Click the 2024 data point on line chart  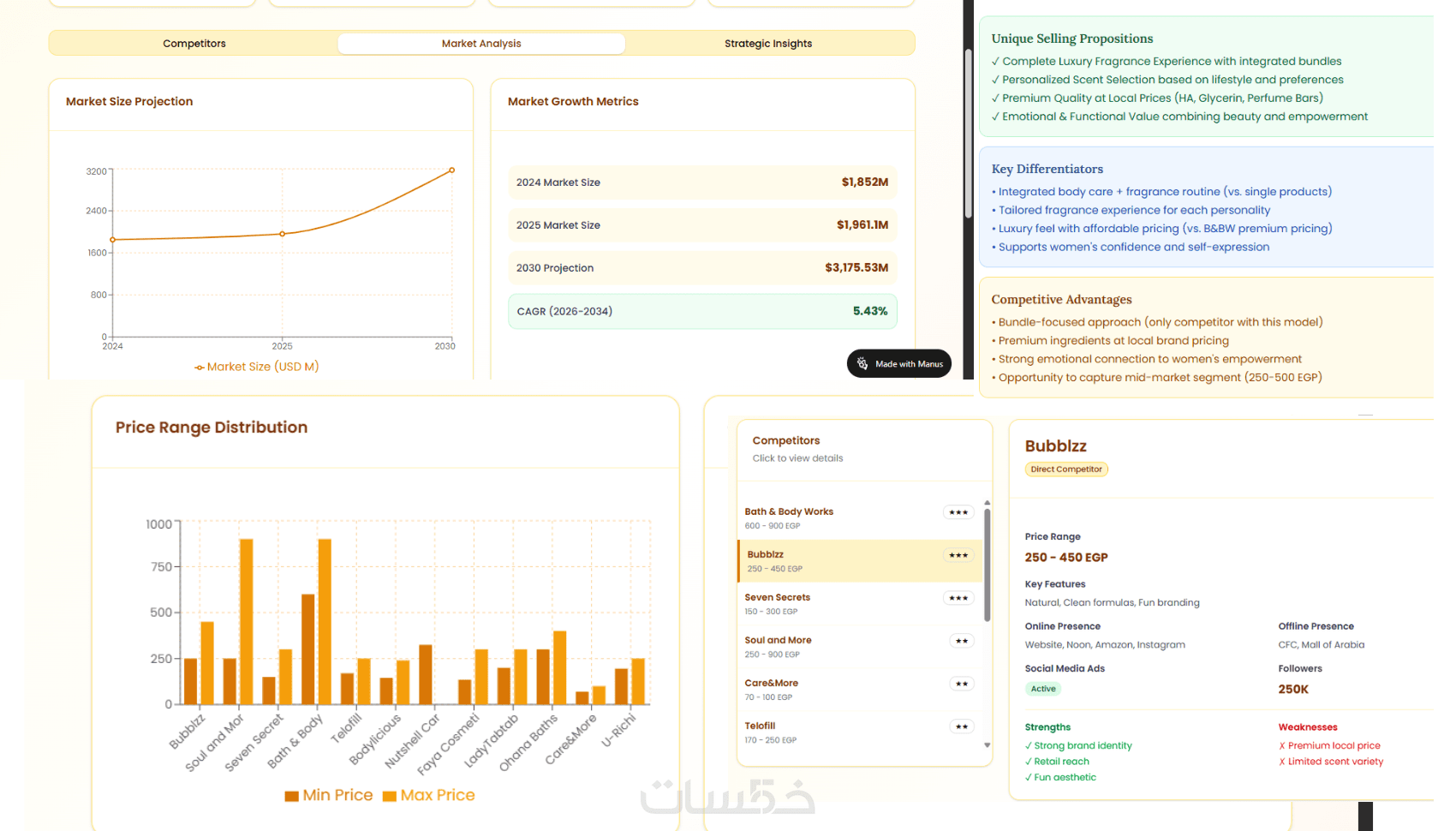coord(113,240)
